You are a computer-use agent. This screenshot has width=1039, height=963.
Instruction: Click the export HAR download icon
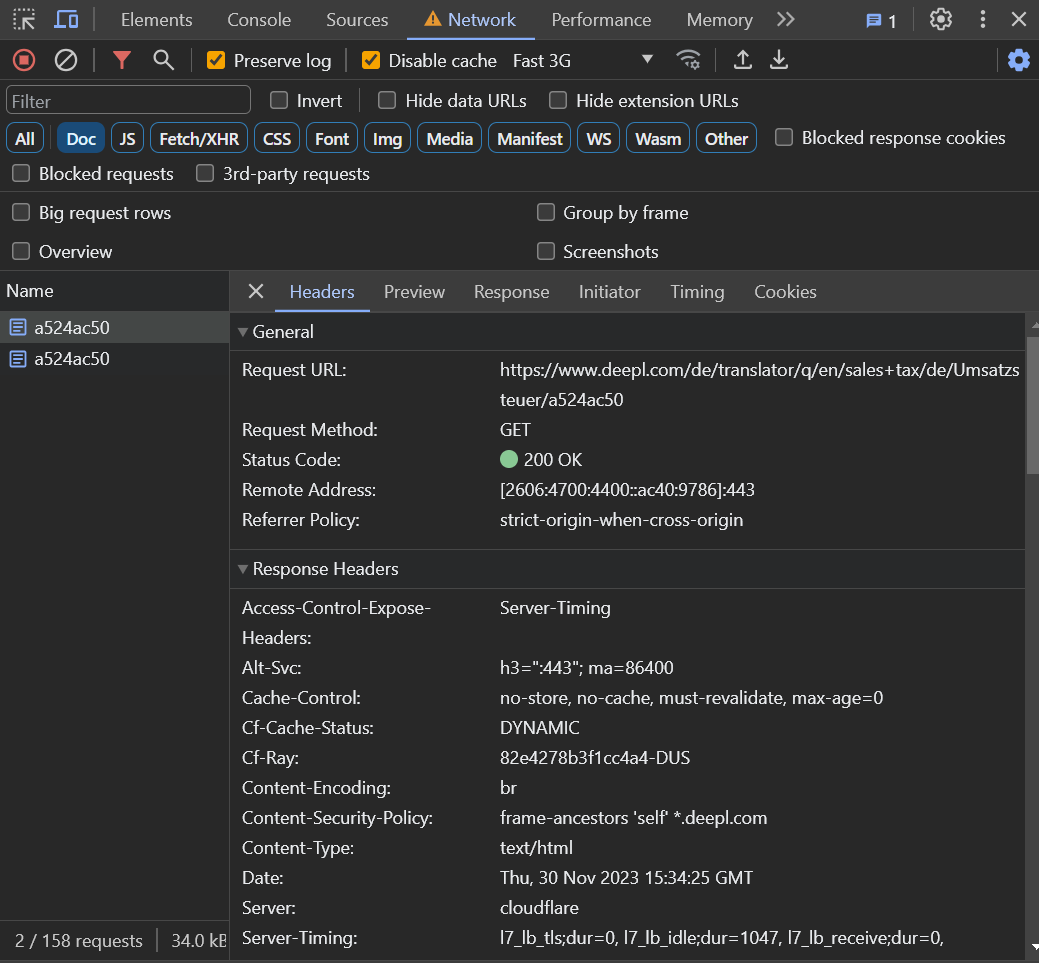tap(779, 60)
